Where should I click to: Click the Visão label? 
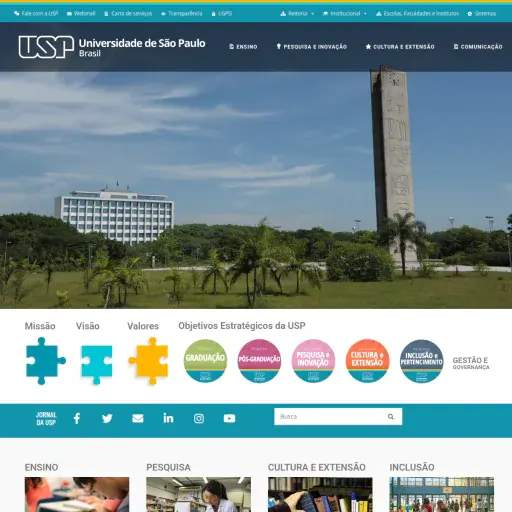(88, 326)
